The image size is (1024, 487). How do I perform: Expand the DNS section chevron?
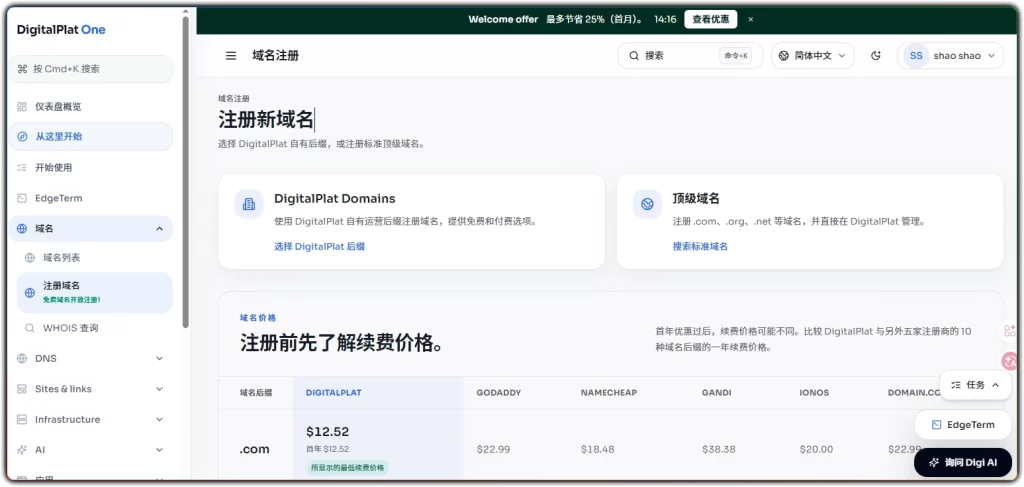[x=159, y=358]
